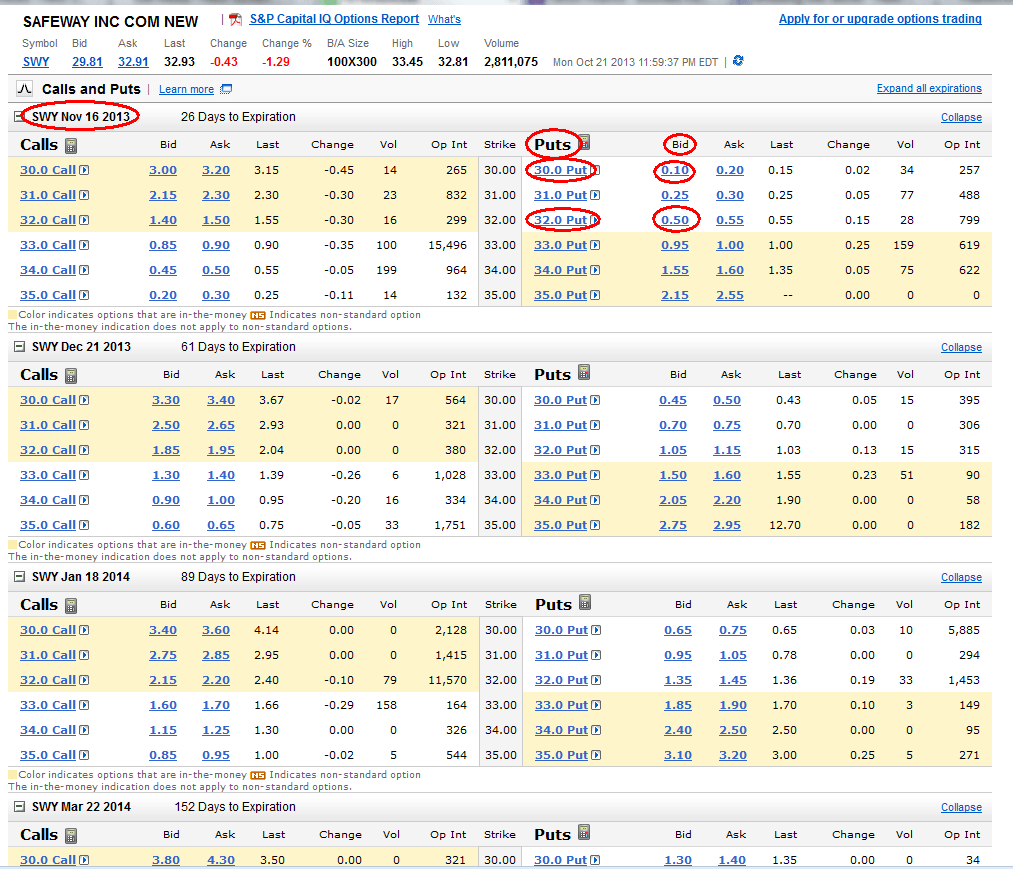The image size is (1013, 869).
Task: Click the 32.91 ask quote link
Action: tap(133, 62)
